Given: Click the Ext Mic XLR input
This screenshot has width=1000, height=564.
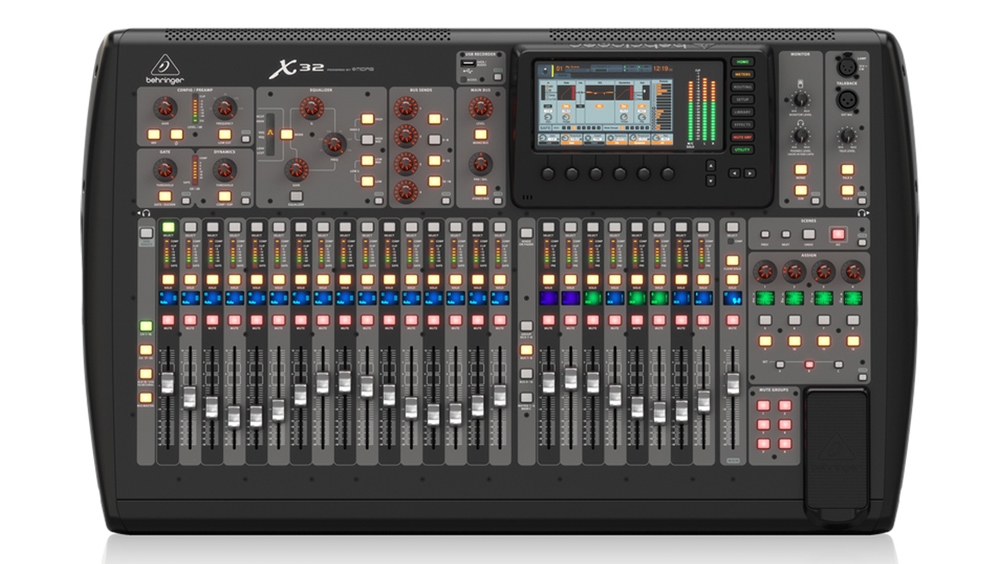Looking at the screenshot, I should pyautogui.click(x=847, y=99).
